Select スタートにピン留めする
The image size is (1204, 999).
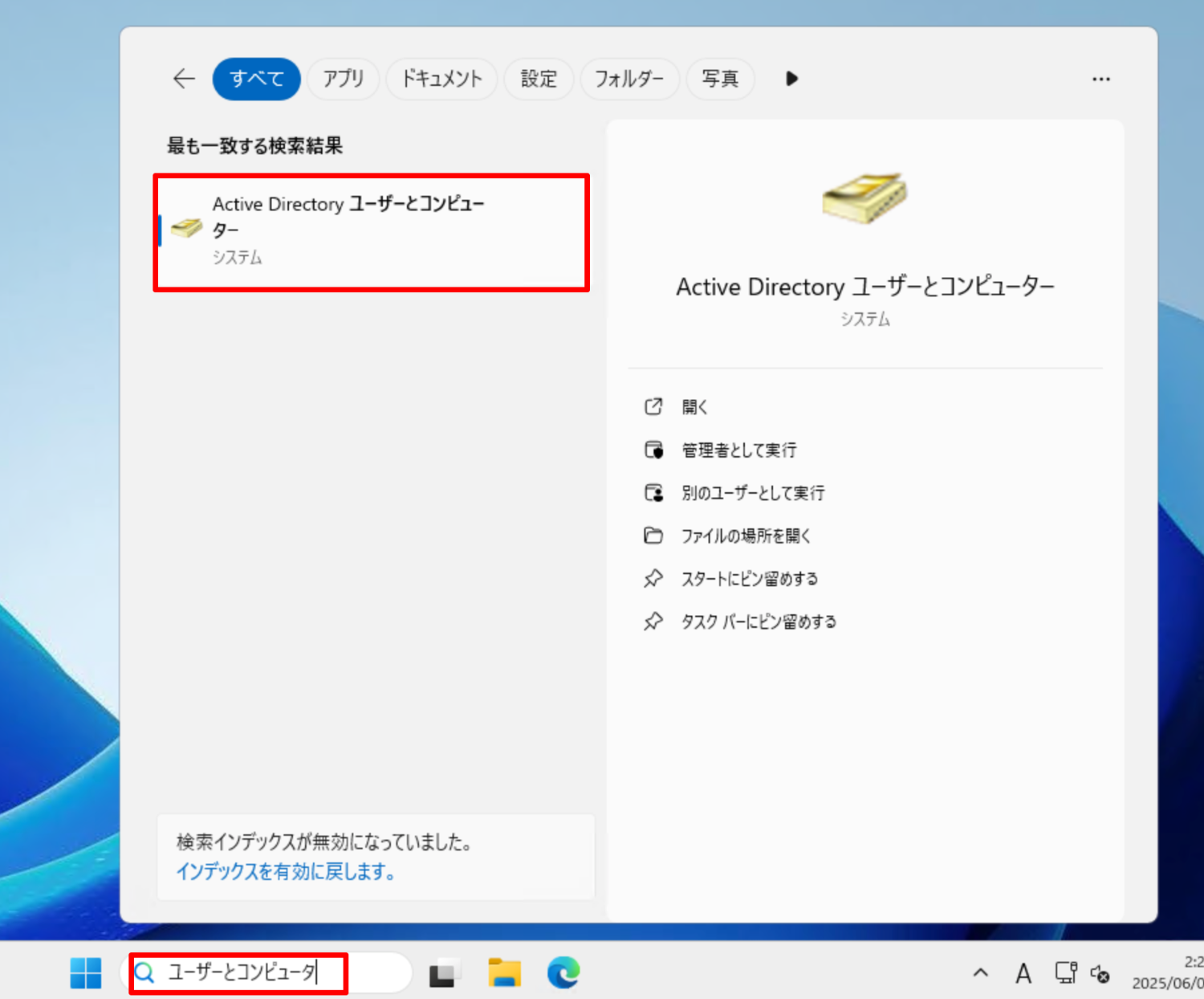(x=750, y=579)
